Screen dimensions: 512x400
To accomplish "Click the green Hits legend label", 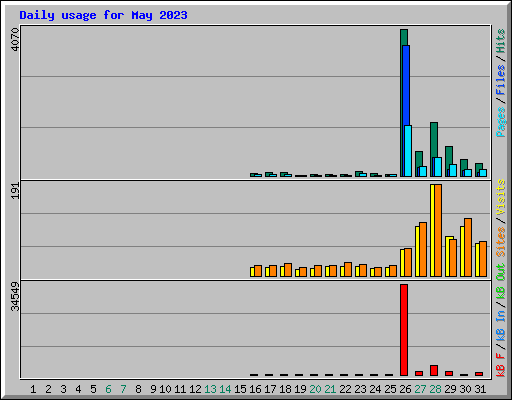I will (x=501, y=41).
